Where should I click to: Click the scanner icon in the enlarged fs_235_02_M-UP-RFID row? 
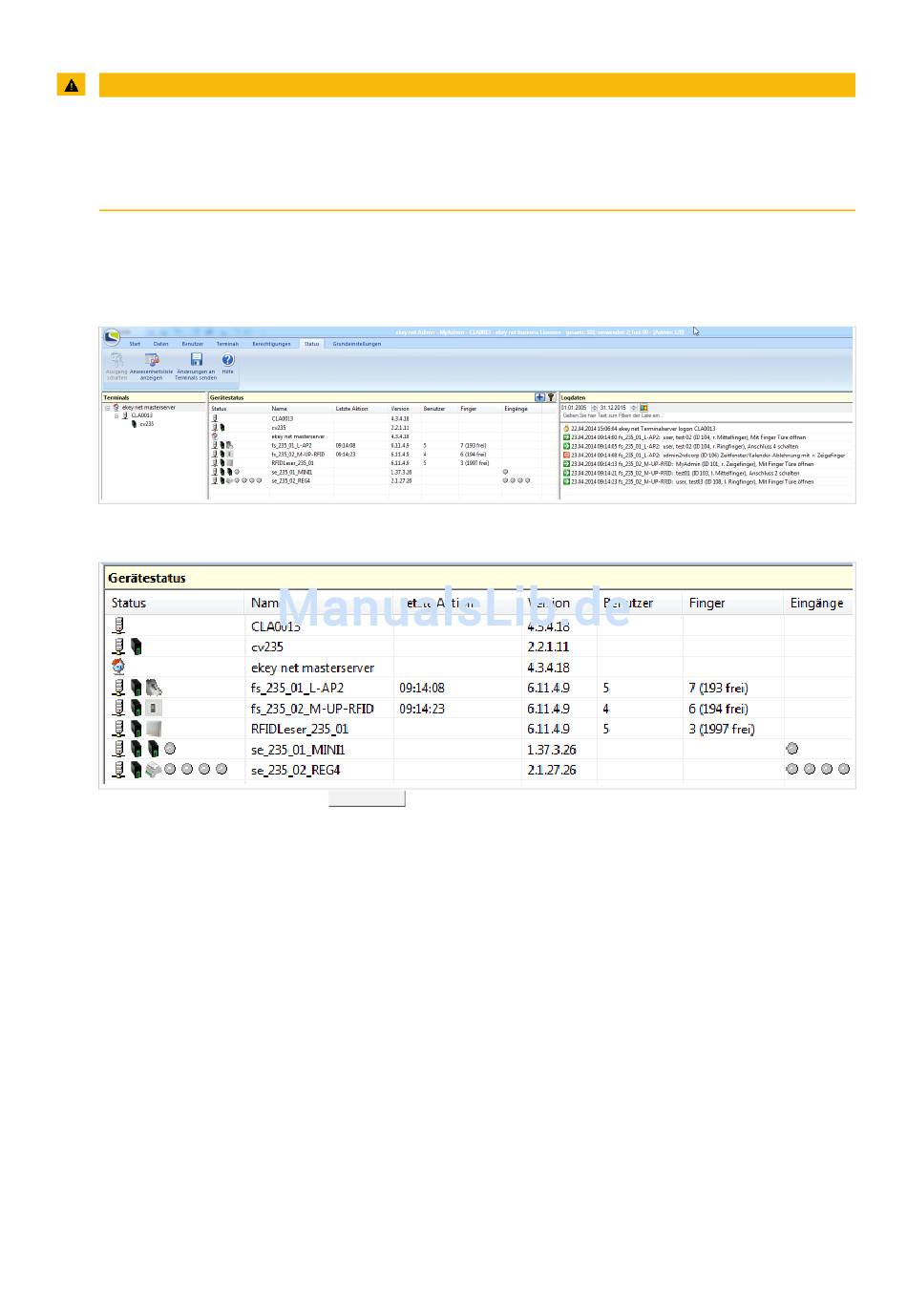pos(154,708)
